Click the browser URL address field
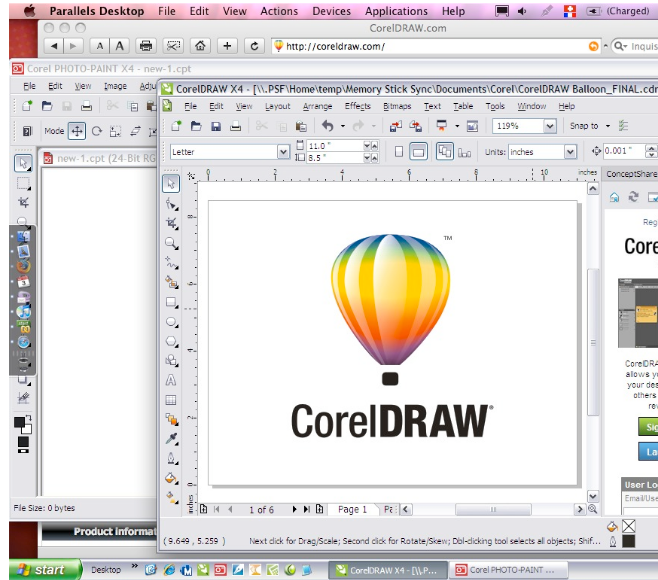 click(435, 46)
